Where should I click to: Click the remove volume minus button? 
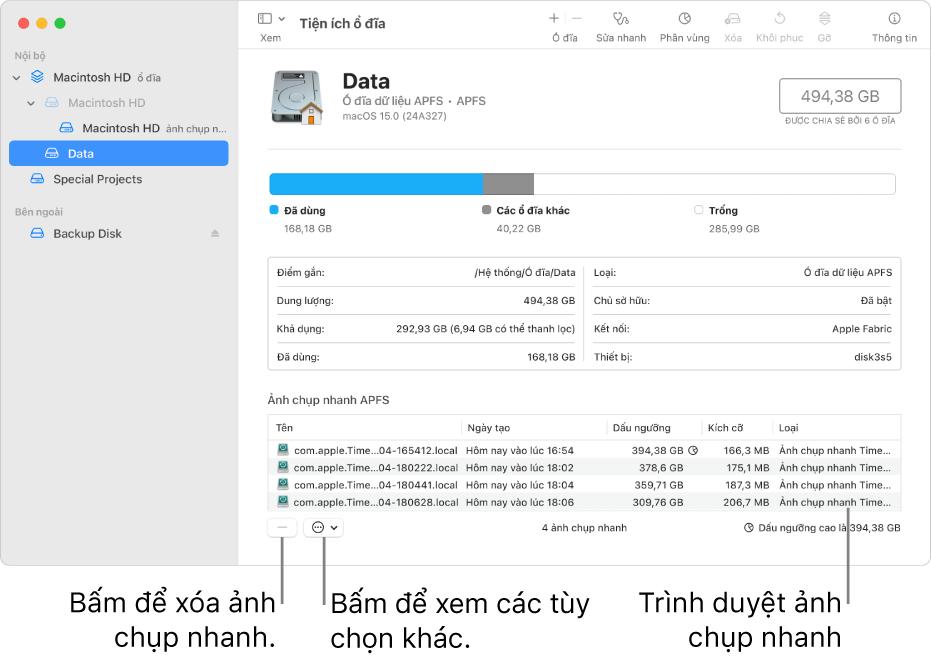coord(577,18)
